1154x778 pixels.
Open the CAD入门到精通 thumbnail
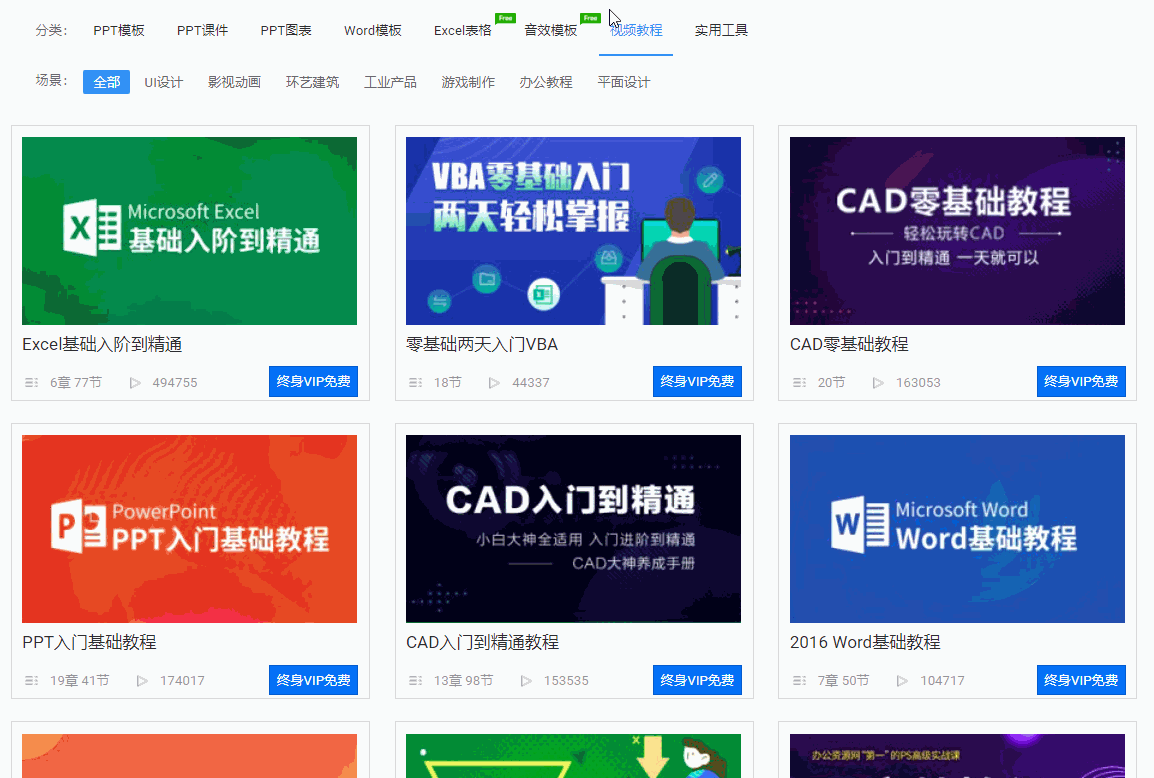click(573, 529)
